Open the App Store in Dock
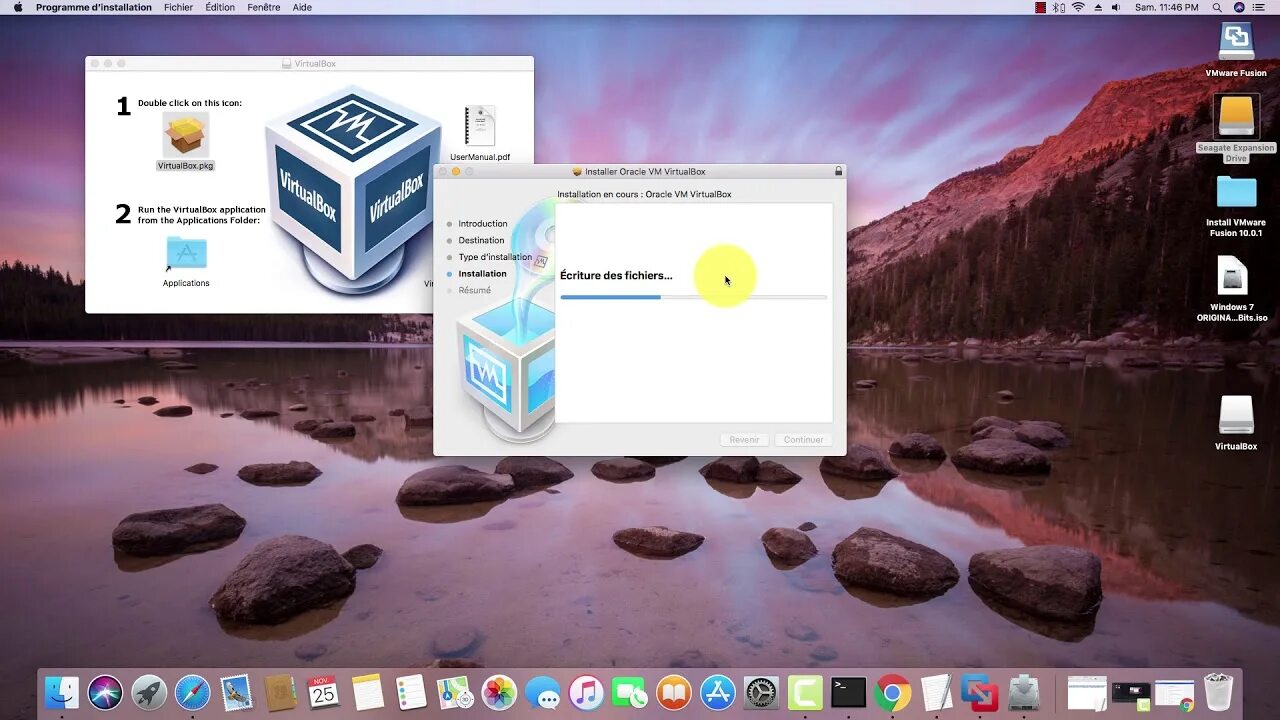This screenshot has width=1280, height=720. [718, 692]
